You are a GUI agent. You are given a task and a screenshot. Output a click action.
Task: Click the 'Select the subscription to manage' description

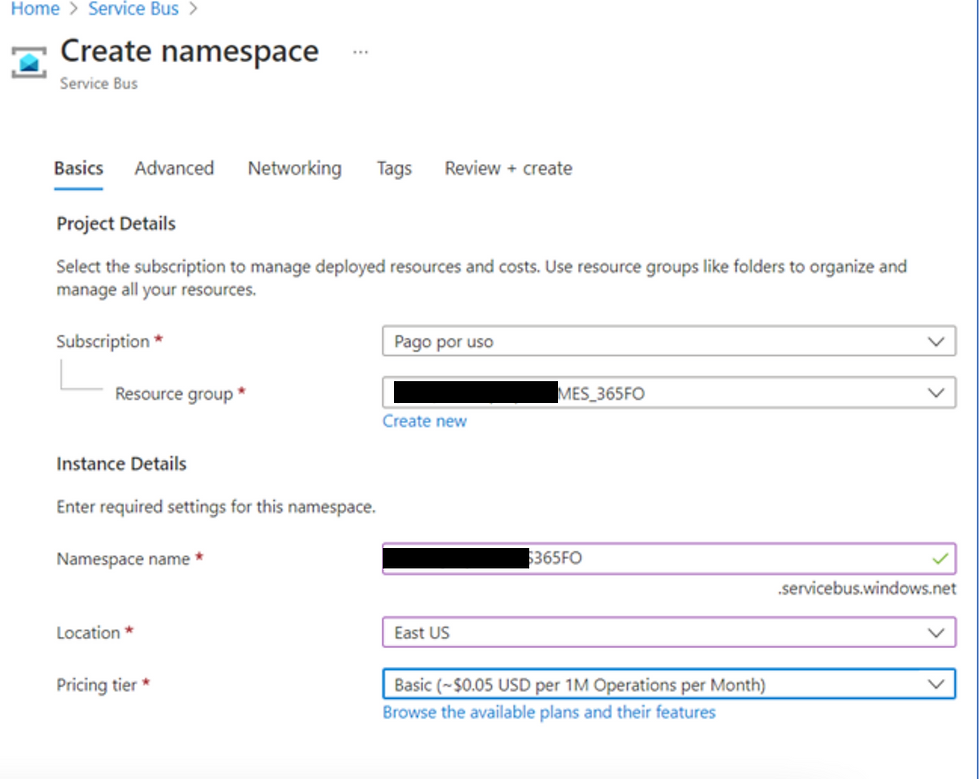(x=482, y=278)
